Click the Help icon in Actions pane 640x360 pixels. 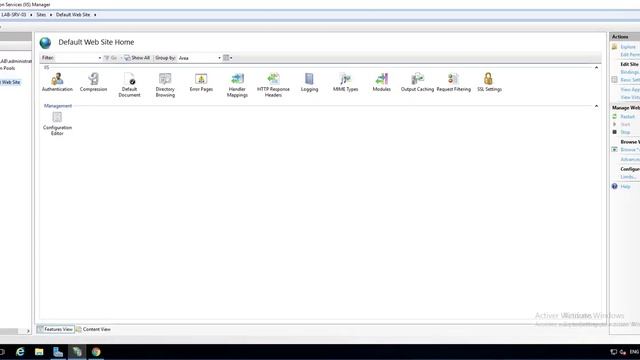pos(615,187)
